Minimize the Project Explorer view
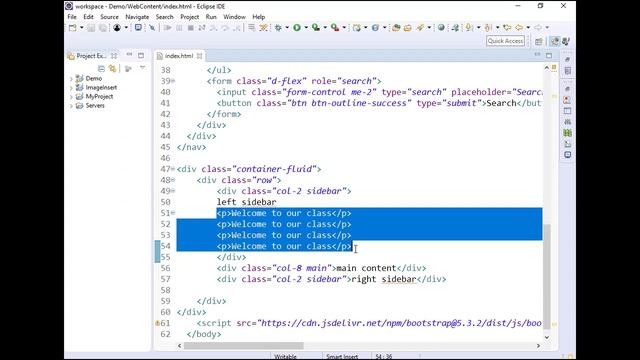640x360 pixels. click(x=129, y=55)
